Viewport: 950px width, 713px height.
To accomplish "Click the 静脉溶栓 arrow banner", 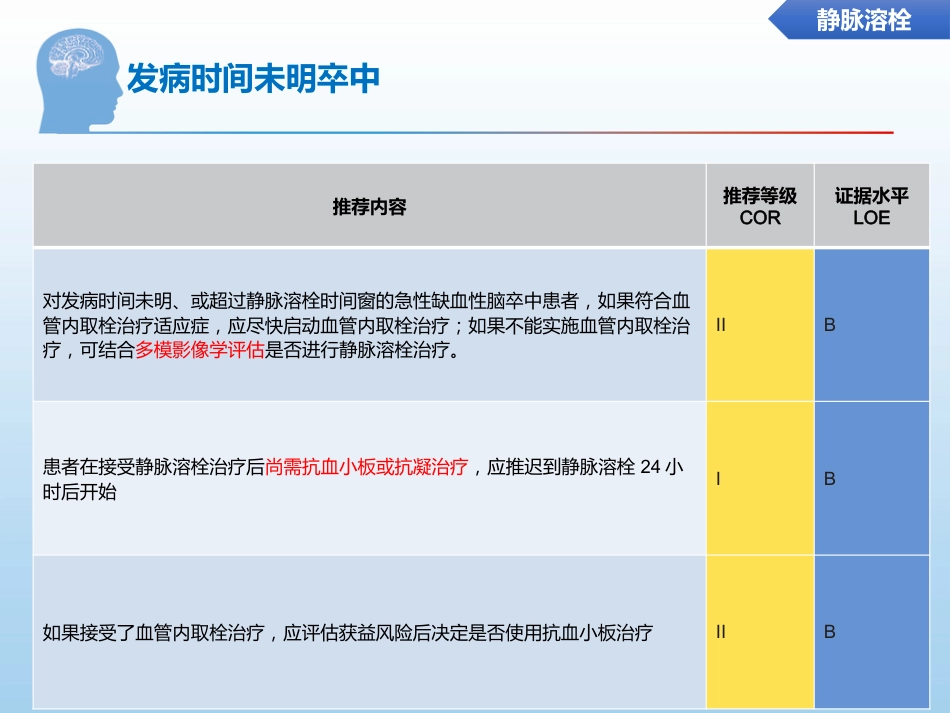I will (x=859, y=19).
